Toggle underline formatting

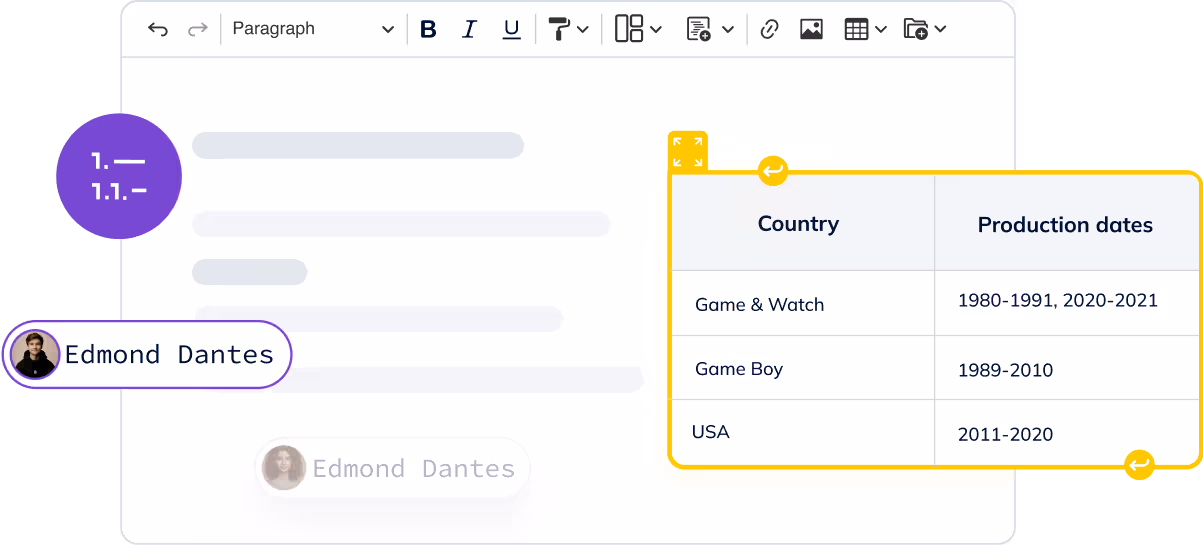(x=511, y=29)
